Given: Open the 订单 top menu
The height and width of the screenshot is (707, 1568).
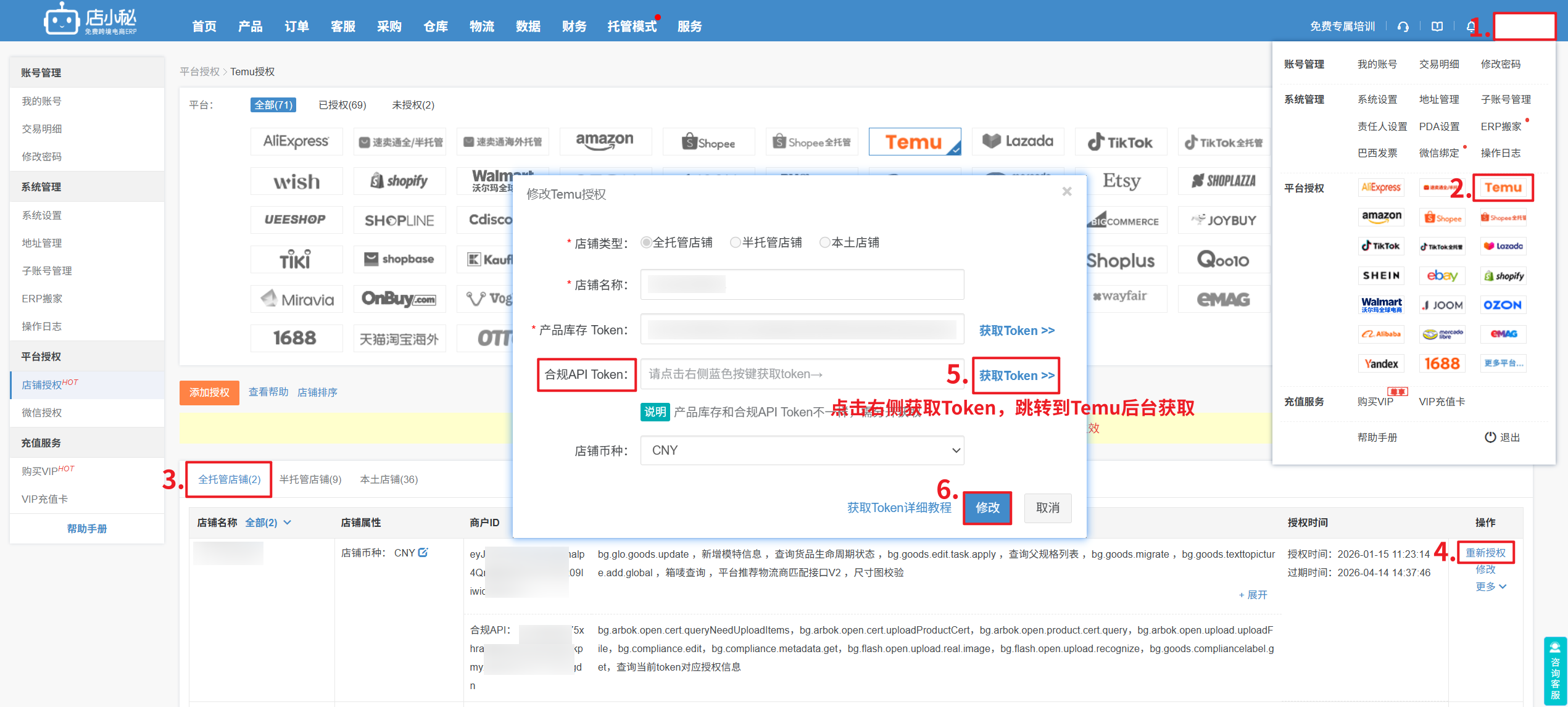Looking at the screenshot, I should pyautogui.click(x=296, y=27).
